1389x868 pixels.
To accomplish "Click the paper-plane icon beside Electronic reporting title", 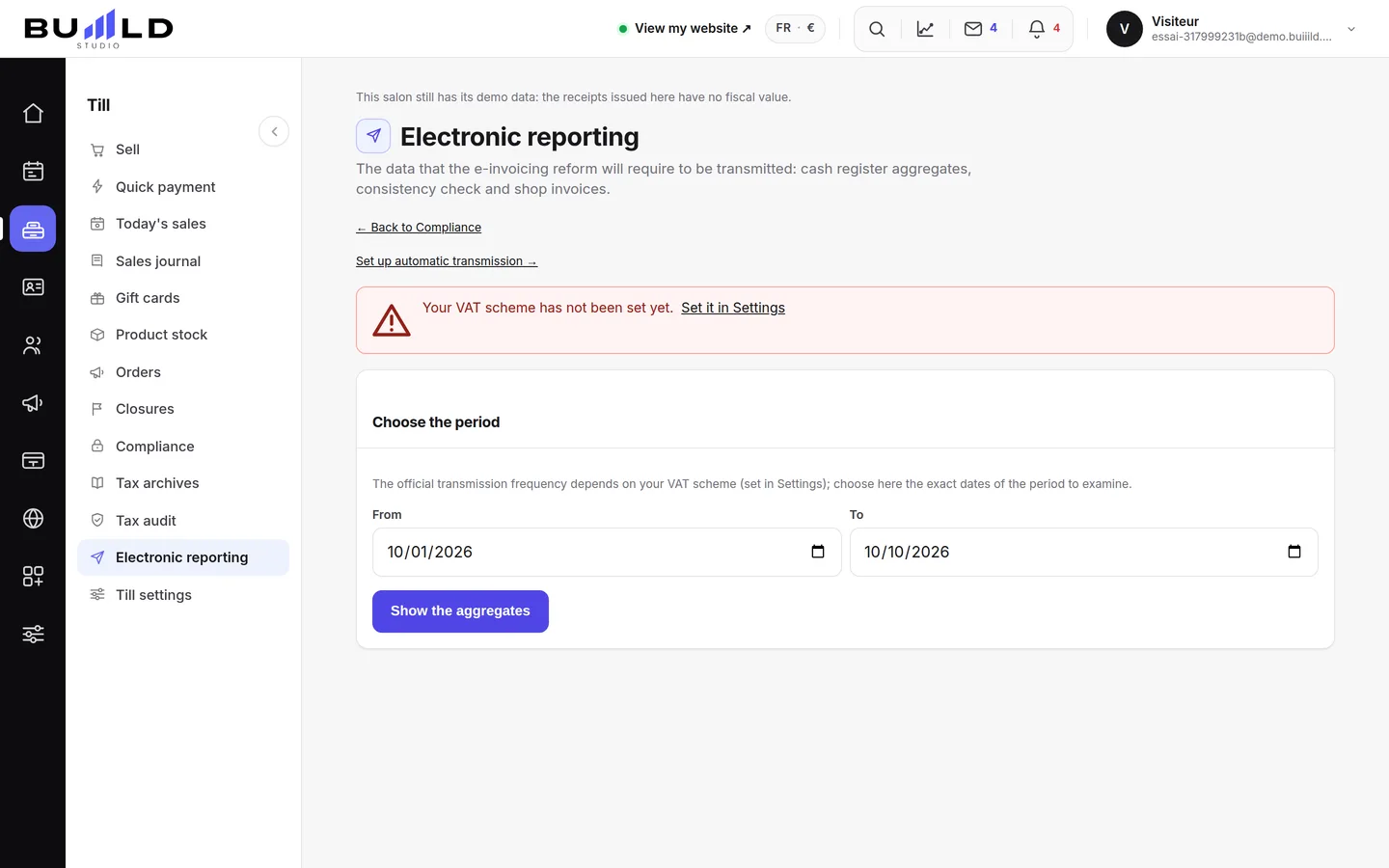I will [373, 136].
